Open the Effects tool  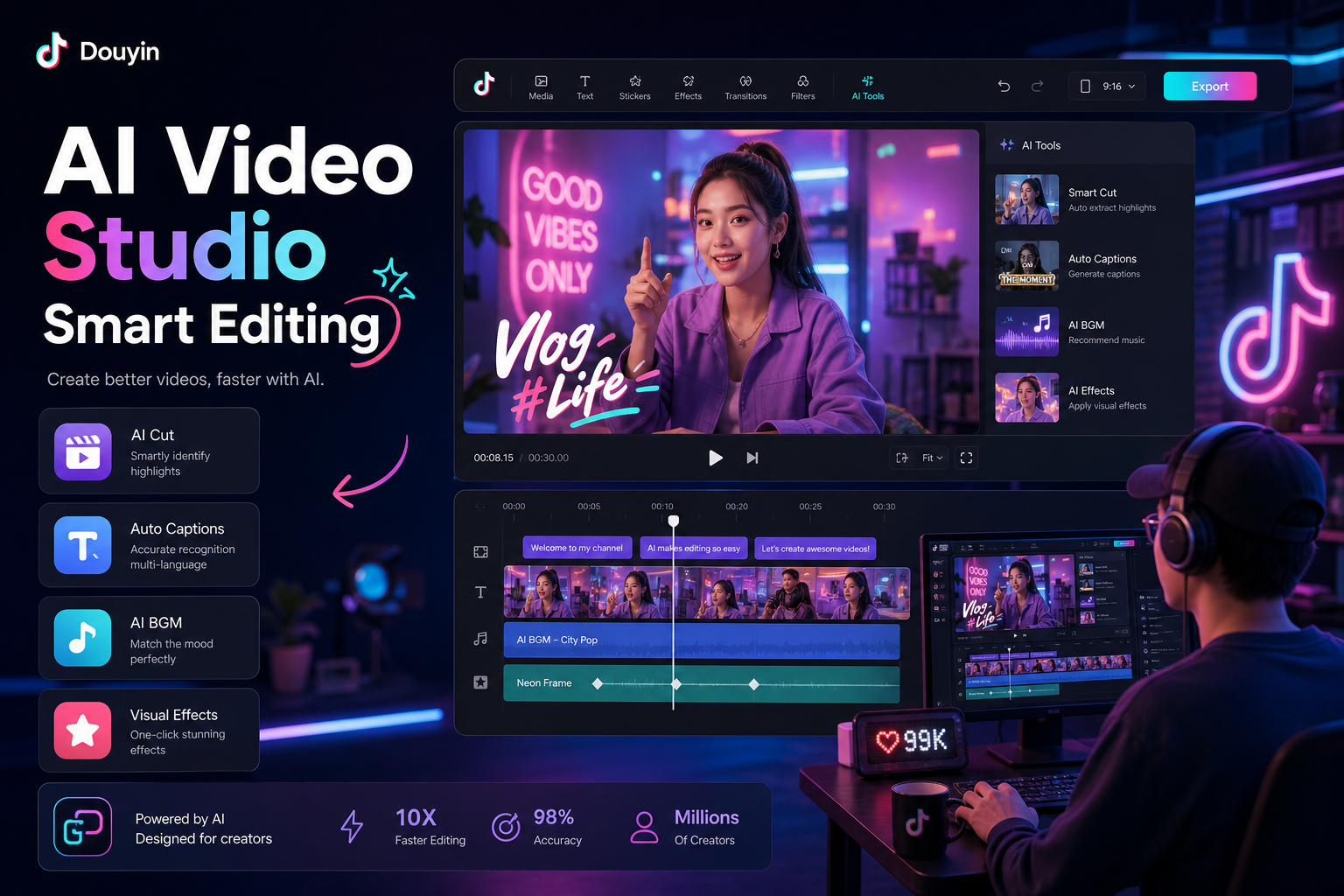pos(688,87)
